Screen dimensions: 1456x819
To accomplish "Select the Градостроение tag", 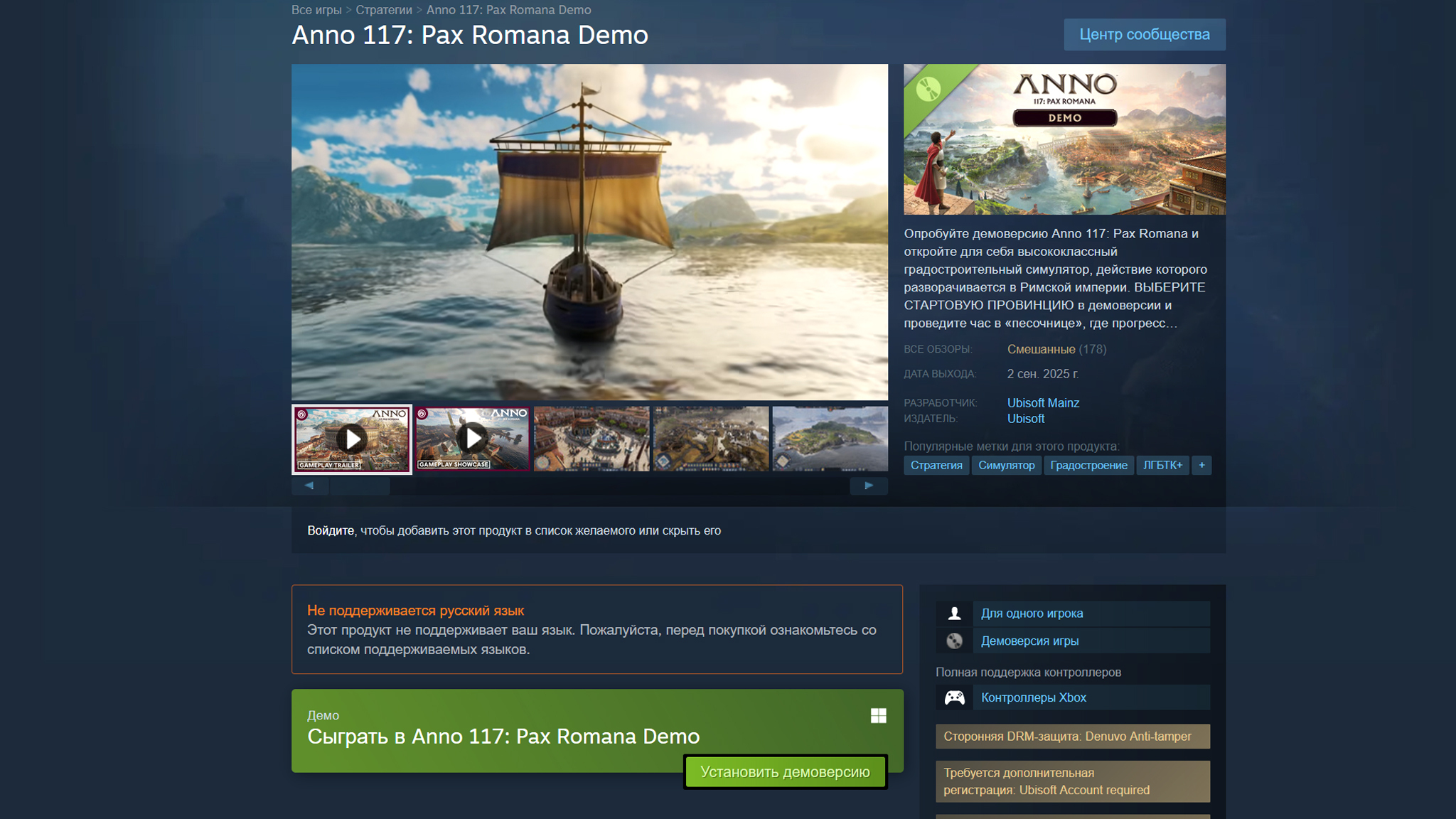I will click(1088, 465).
